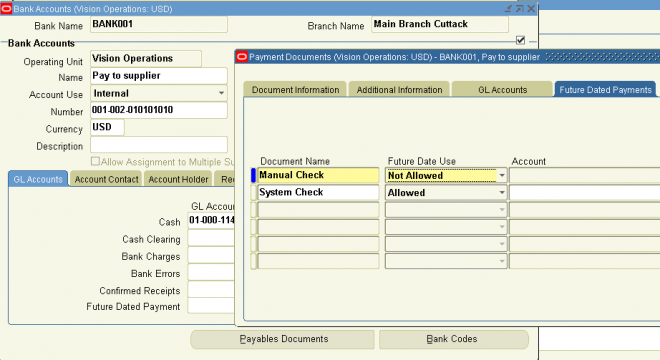660x360 pixels.
Task: Switch to GL Accounts tab in Payment Documents
Action: pos(503,90)
